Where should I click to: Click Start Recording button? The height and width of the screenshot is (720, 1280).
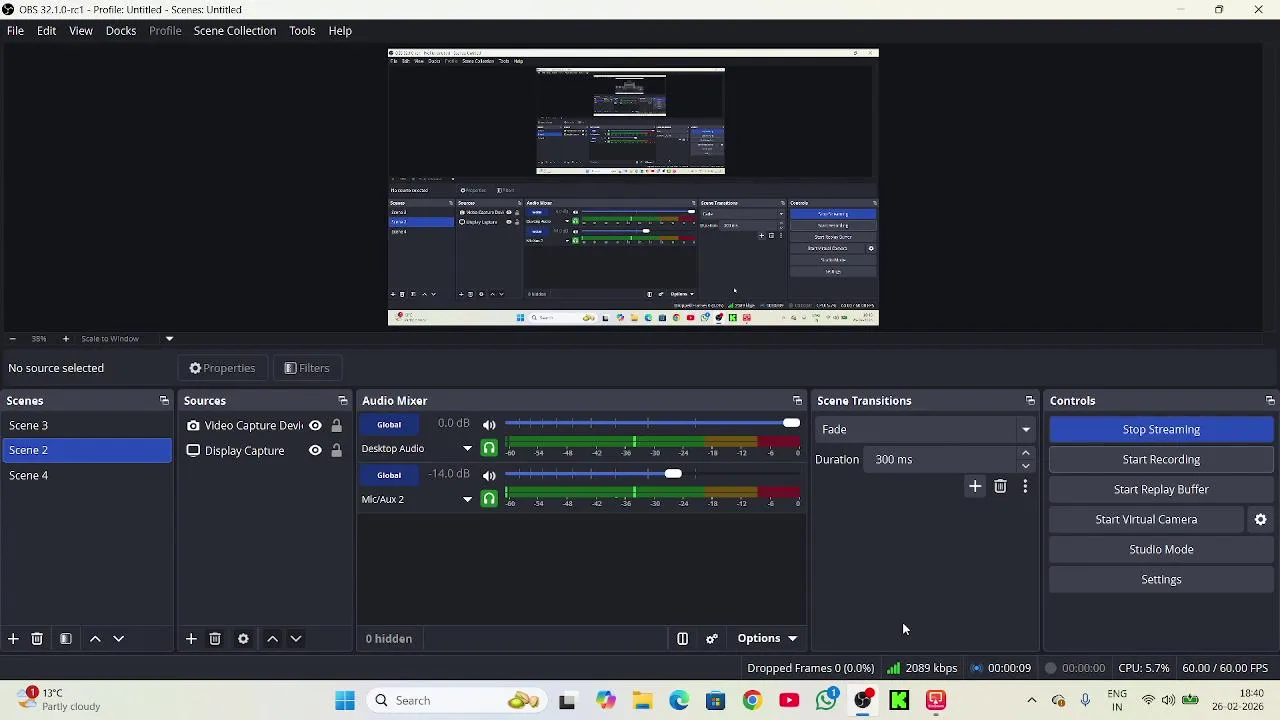point(1161,459)
